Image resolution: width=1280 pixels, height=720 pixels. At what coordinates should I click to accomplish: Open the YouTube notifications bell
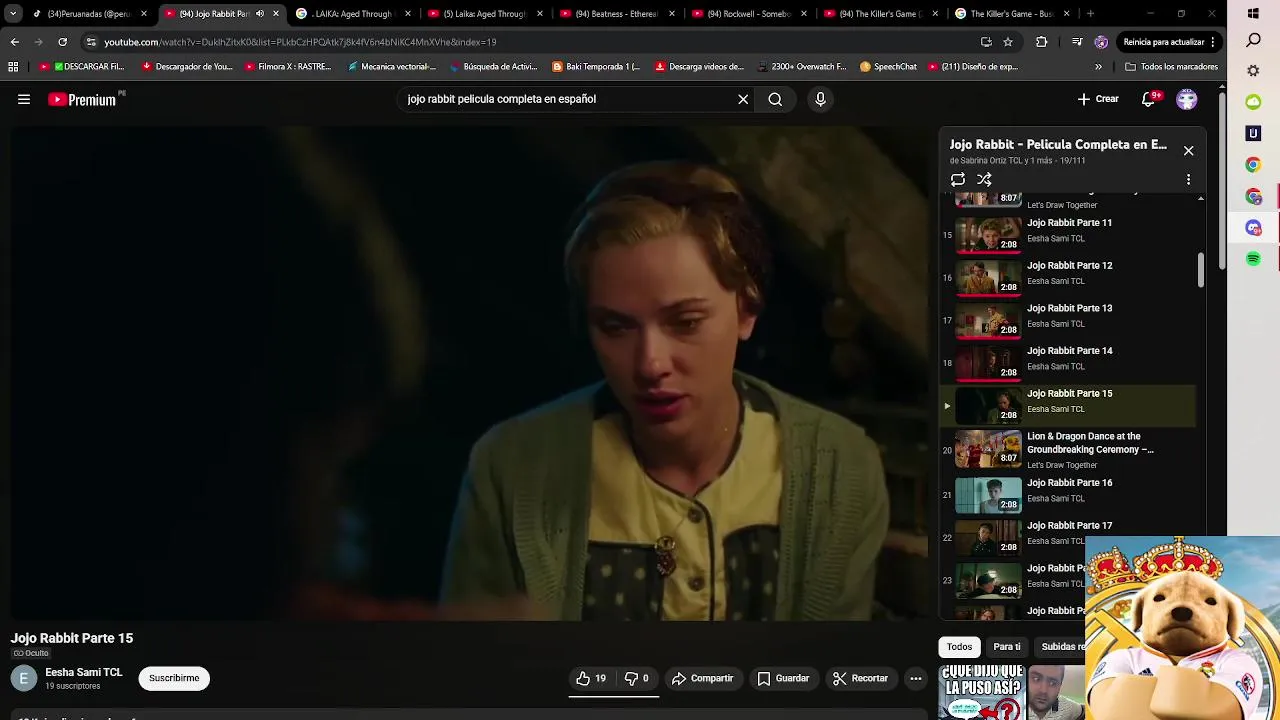click(1148, 99)
